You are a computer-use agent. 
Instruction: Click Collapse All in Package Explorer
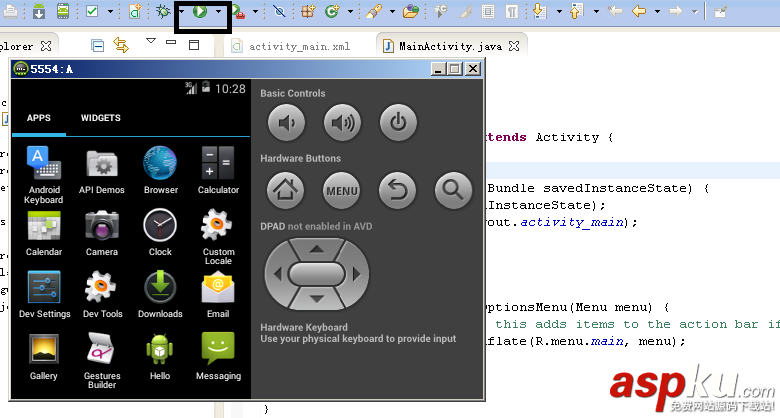coord(98,46)
